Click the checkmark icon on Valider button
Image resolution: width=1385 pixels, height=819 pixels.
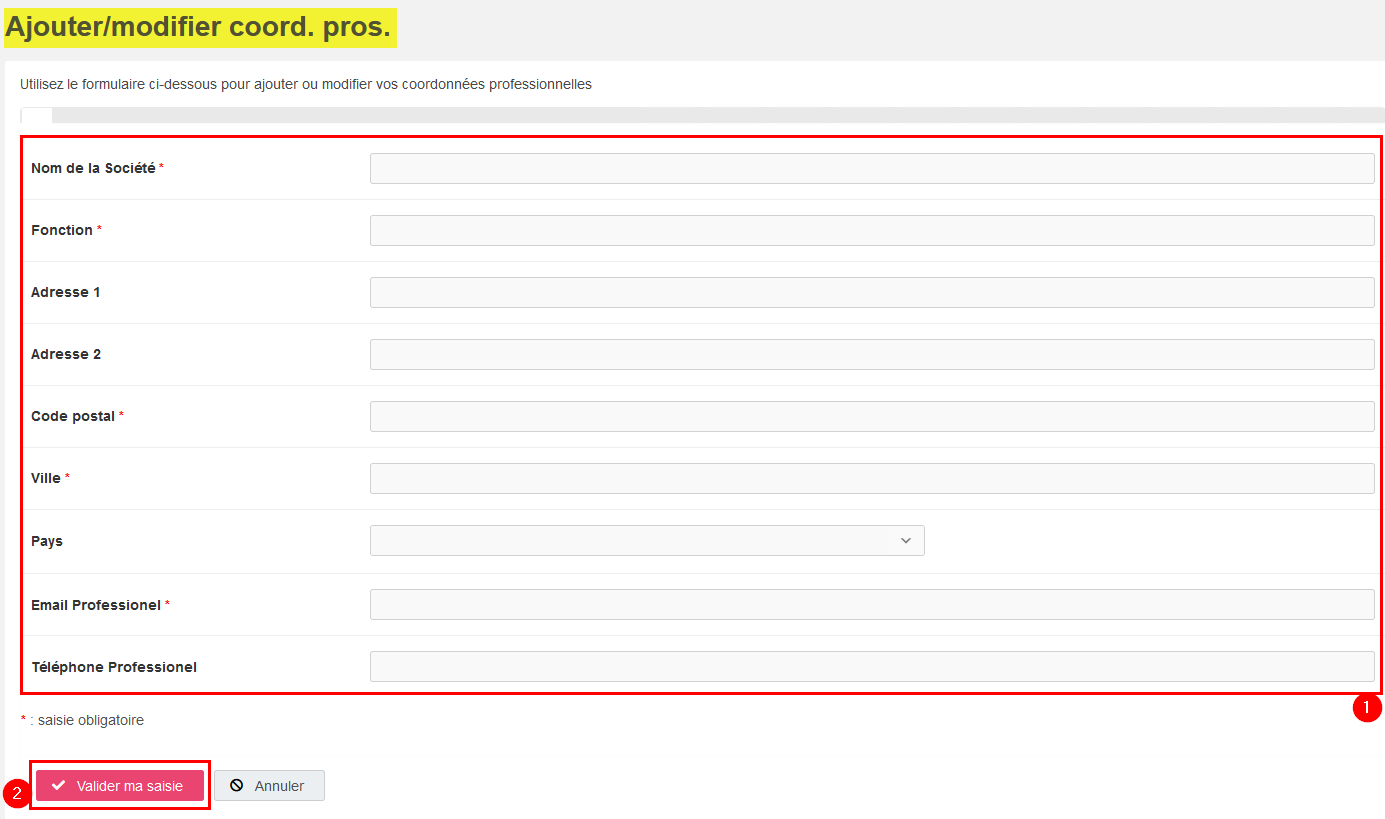coord(59,786)
